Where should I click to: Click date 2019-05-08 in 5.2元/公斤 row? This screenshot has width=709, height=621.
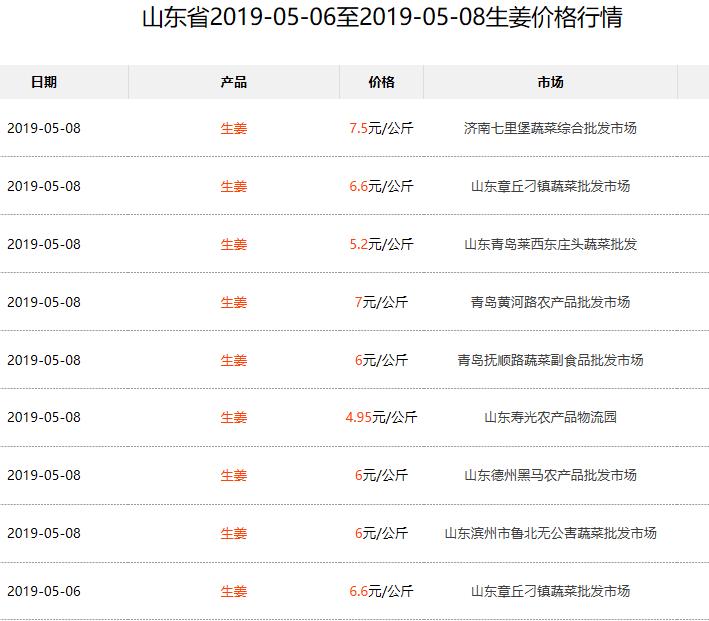(44, 244)
